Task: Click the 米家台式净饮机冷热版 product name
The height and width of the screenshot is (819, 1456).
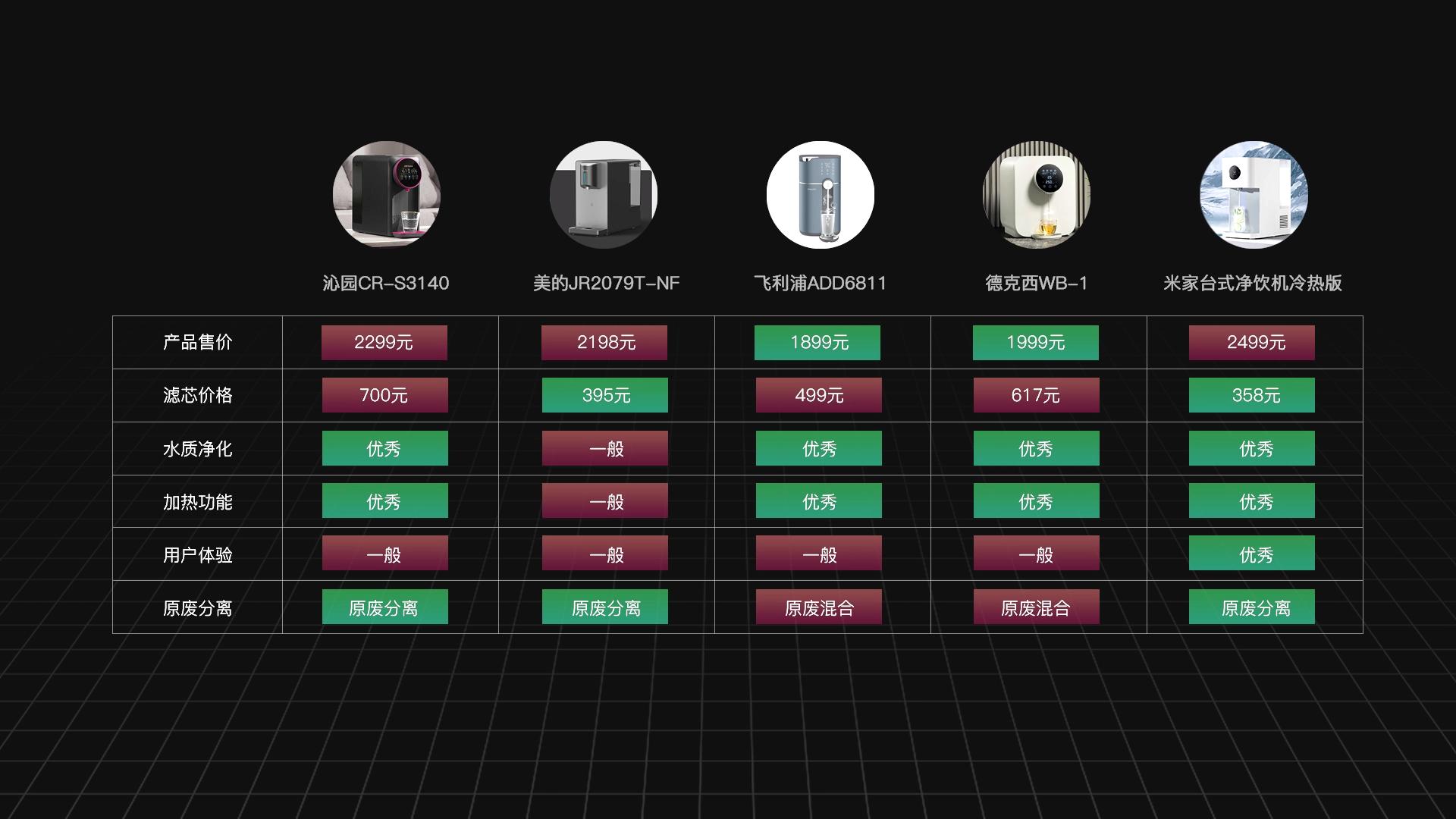Action: [1253, 284]
